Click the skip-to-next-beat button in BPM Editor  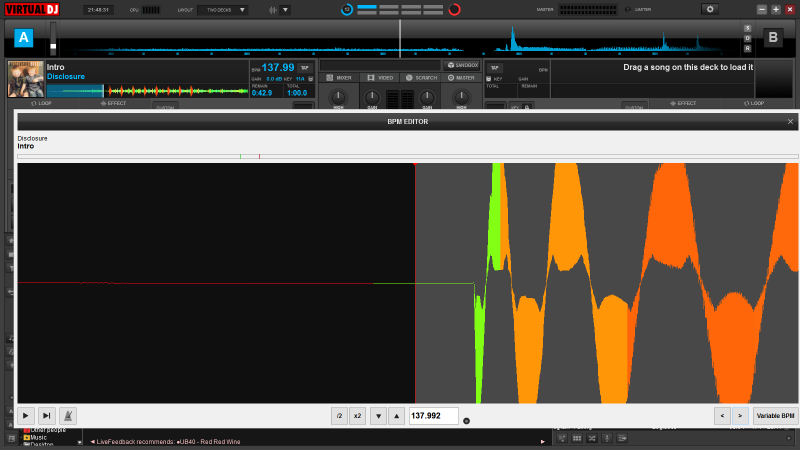point(46,416)
